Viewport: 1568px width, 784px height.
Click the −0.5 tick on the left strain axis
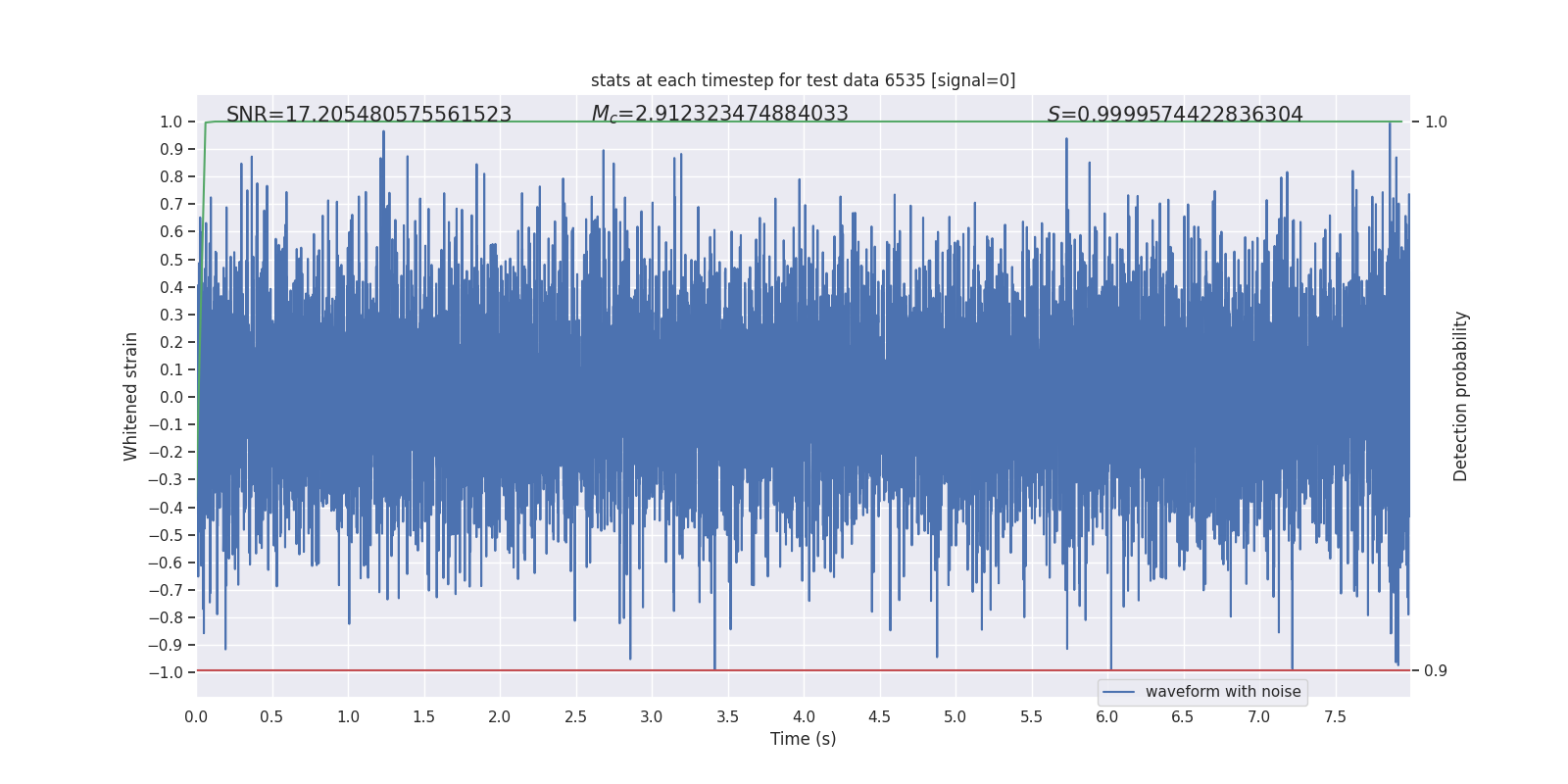(166, 535)
